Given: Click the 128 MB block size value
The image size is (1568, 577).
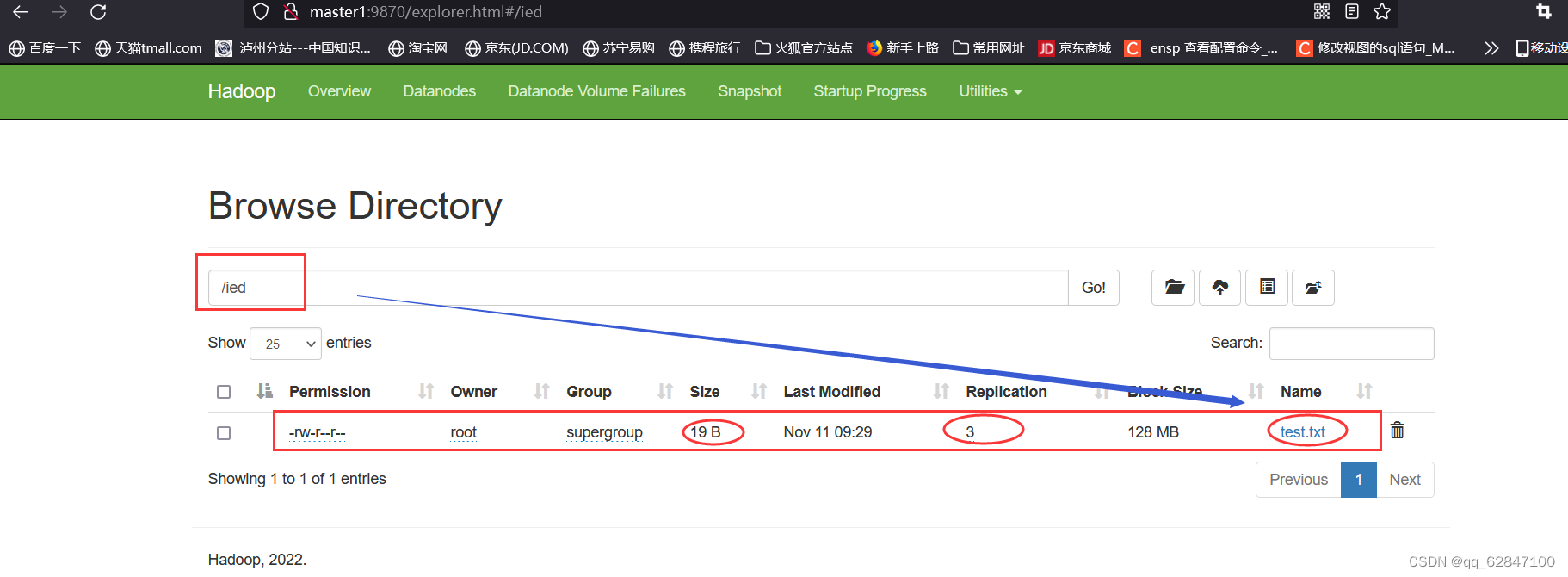Looking at the screenshot, I should coord(1153,432).
